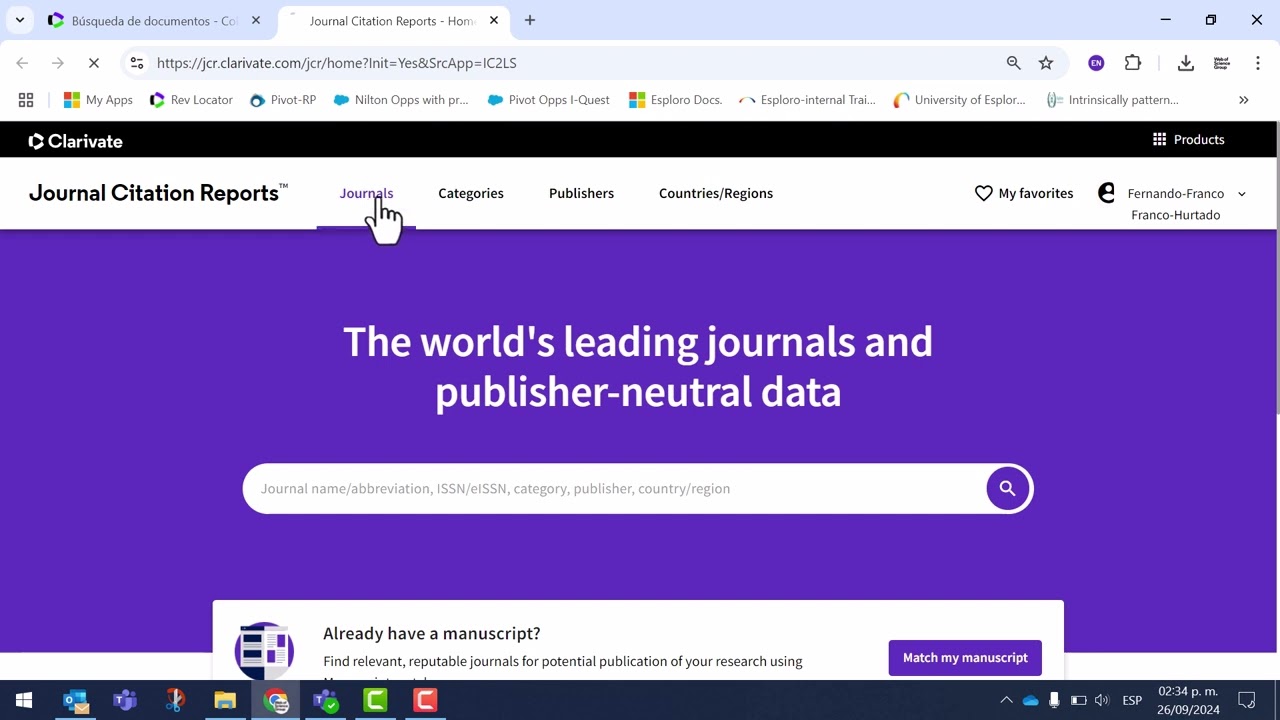Open Chrome from the taskbar
This screenshot has height=720, width=1280.
(x=275, y=700)
